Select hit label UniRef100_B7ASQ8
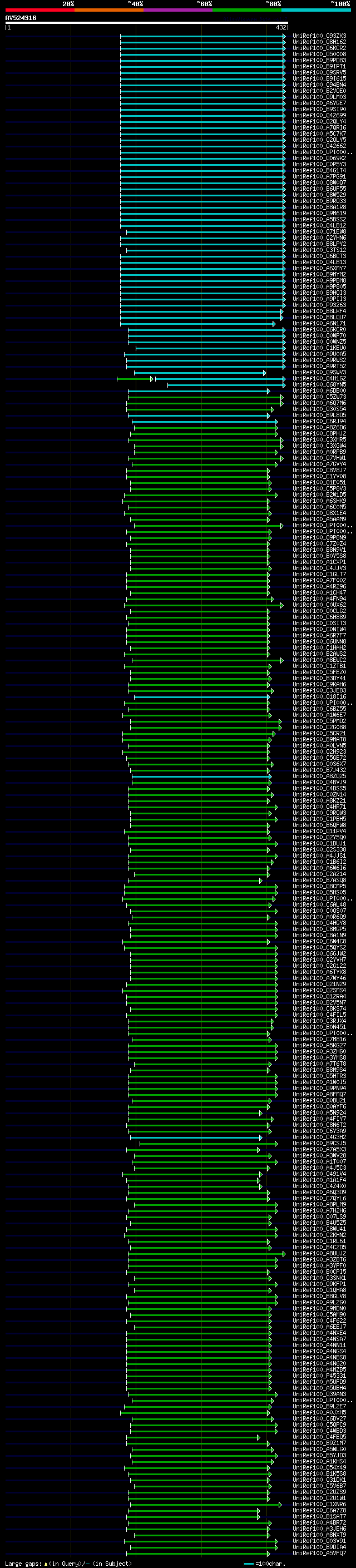This screenshot has width=356, height=1568. (x=319, y=880)
